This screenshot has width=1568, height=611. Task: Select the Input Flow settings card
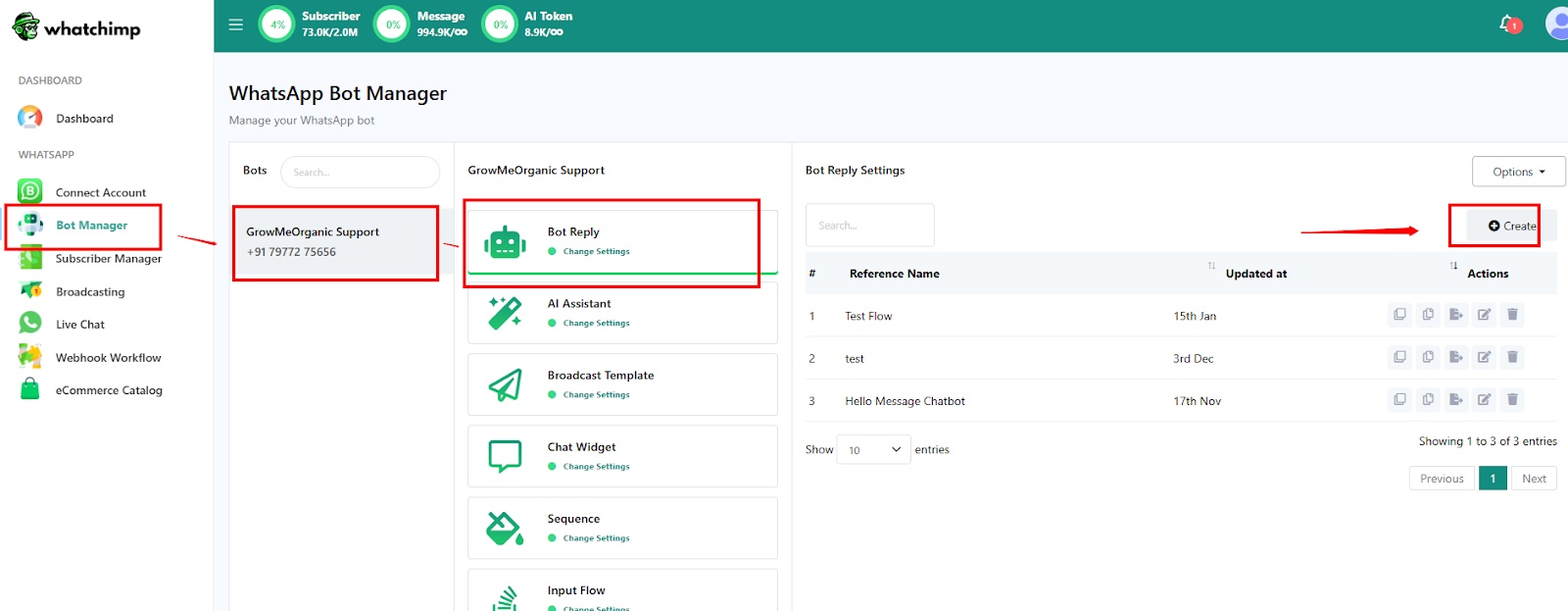click(622, 590)
